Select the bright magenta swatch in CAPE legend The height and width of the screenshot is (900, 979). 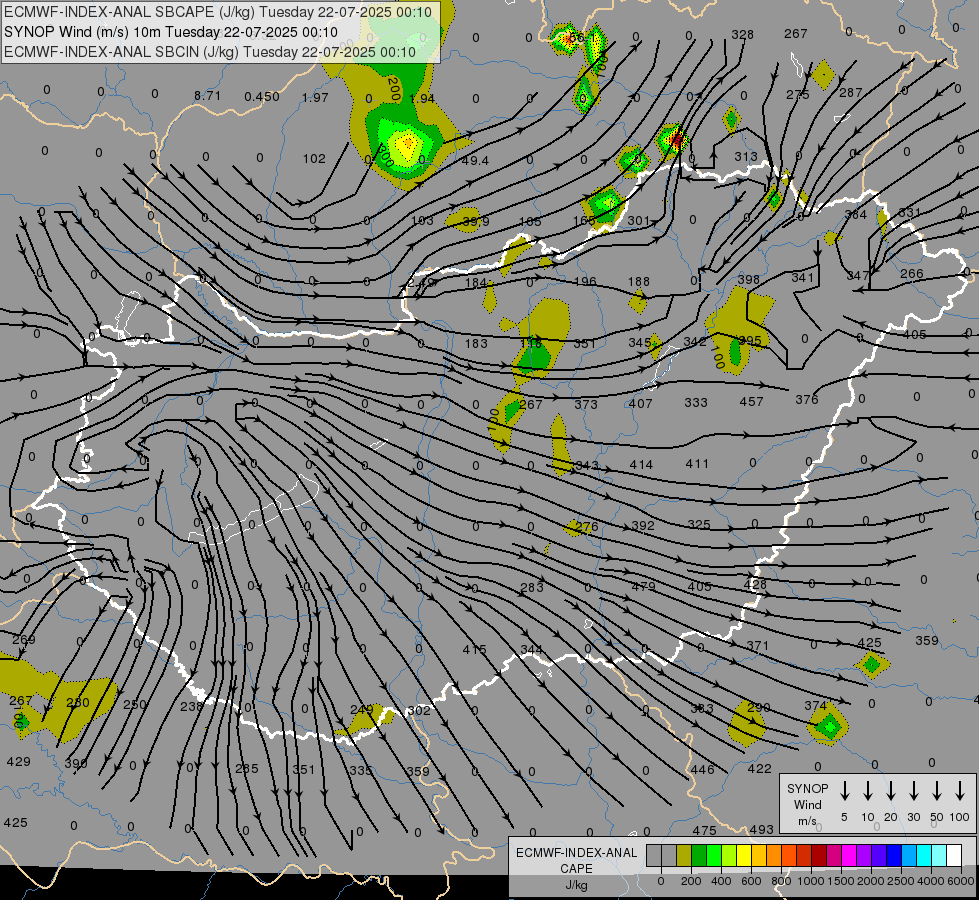point(849,856)
